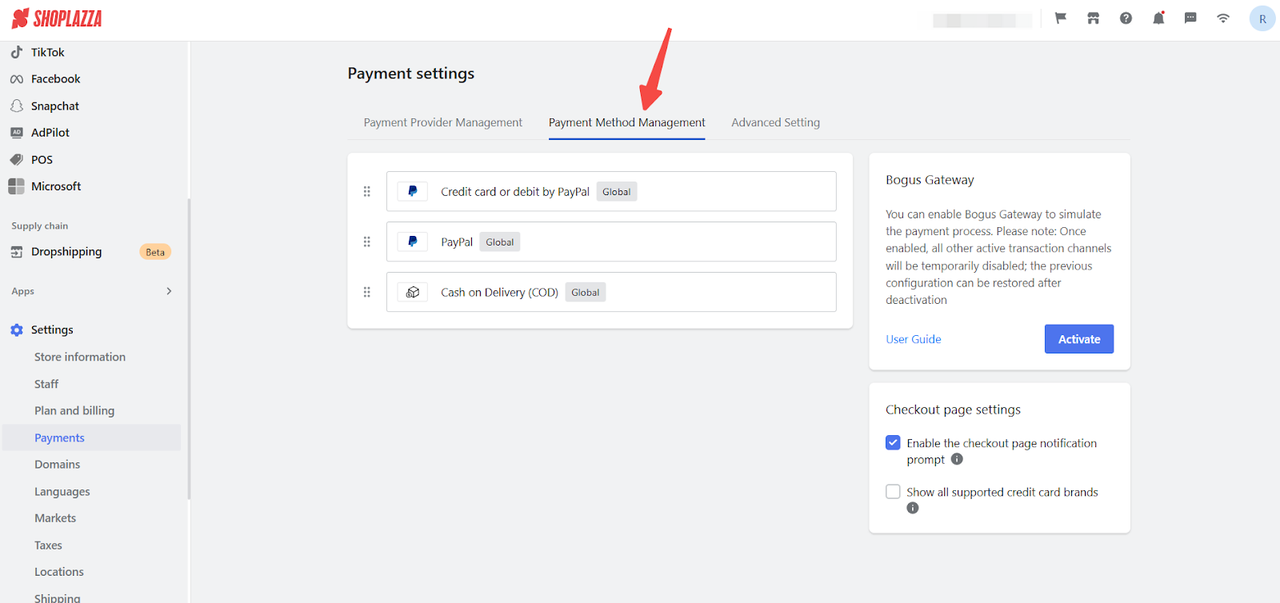Uncheck Enable checkout page notification prompt
Viewport: 1280px width, 603px height.
[893, 443]
